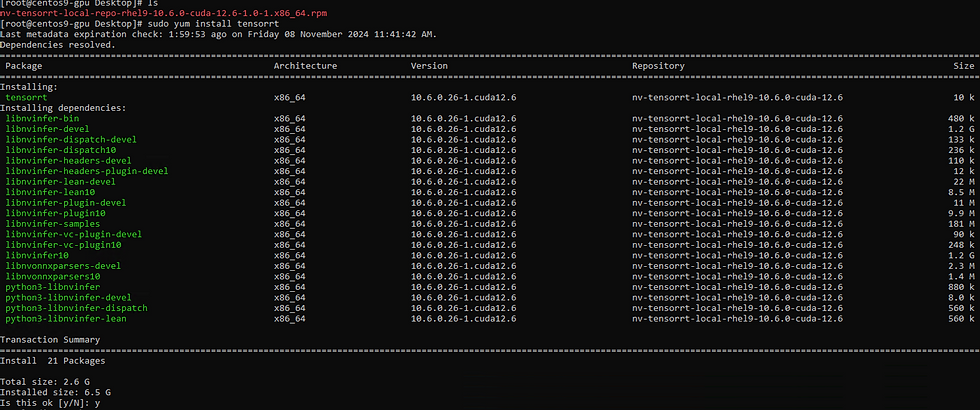Click the '22 M' size value
The height and width of the screenshot is (410, 980).
coord(964,182)
